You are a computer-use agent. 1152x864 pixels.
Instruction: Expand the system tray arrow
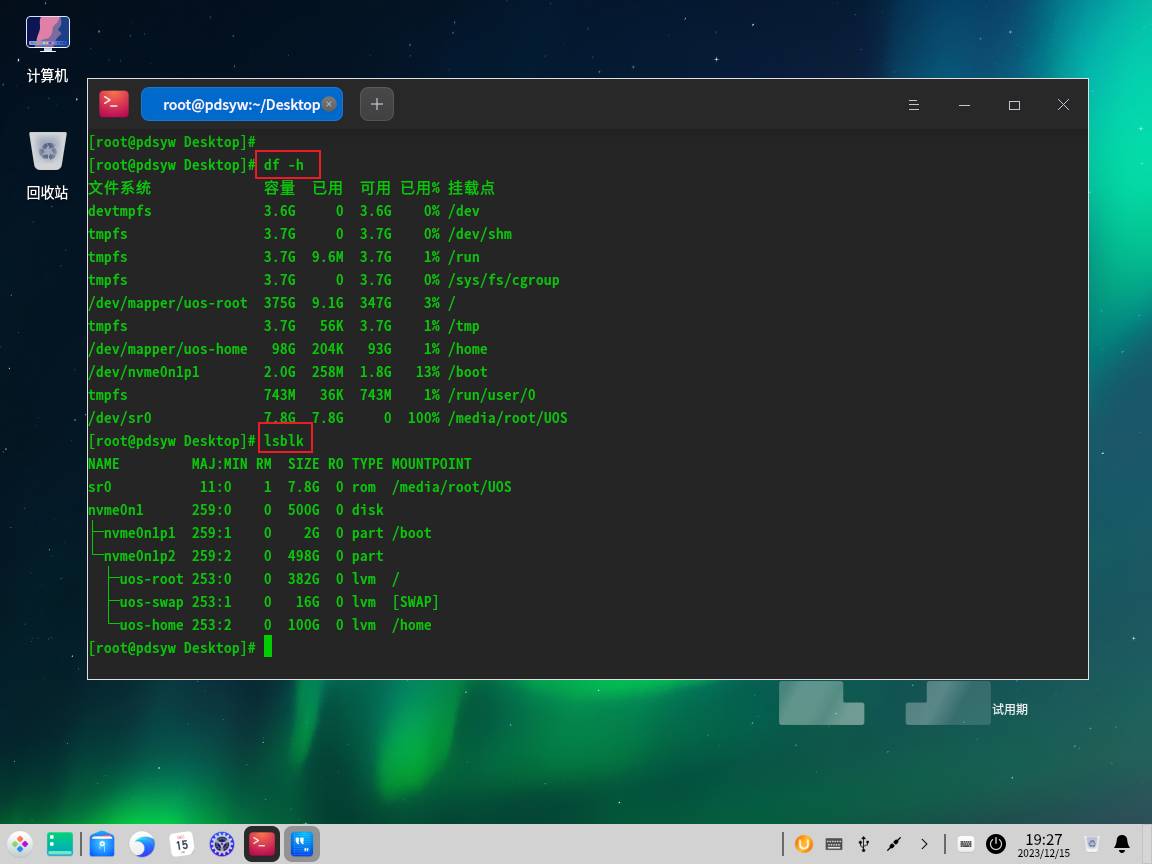coord(924,844)
